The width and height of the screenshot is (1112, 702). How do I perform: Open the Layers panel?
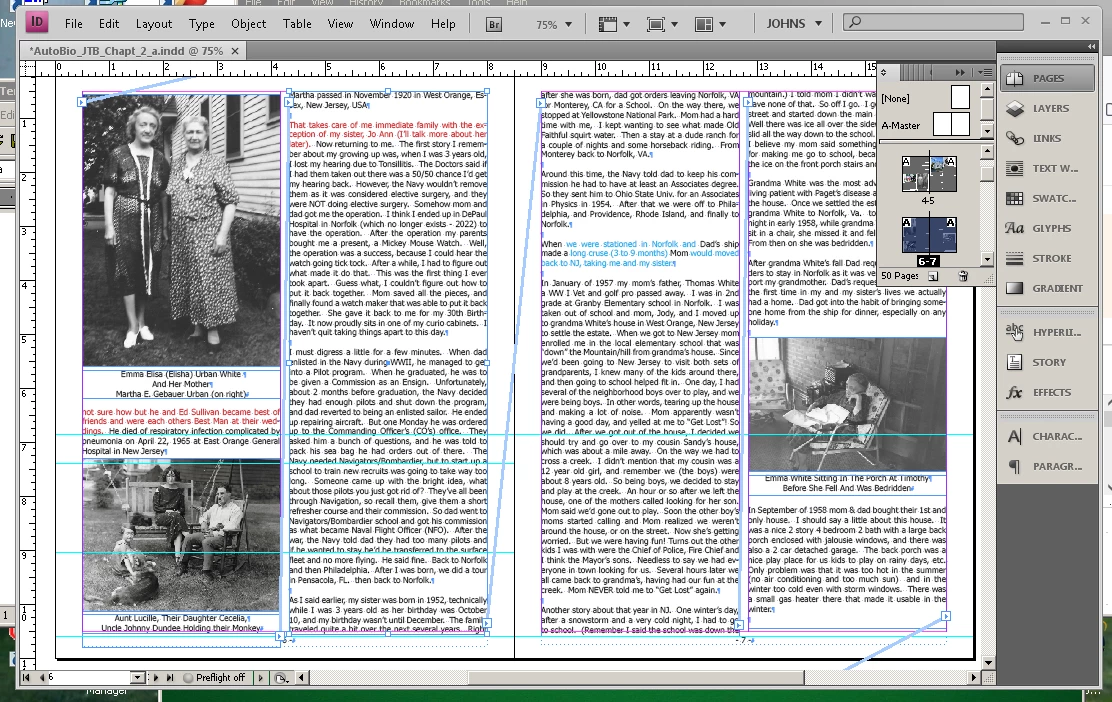pyautogui.click(x=1047, y=108)
